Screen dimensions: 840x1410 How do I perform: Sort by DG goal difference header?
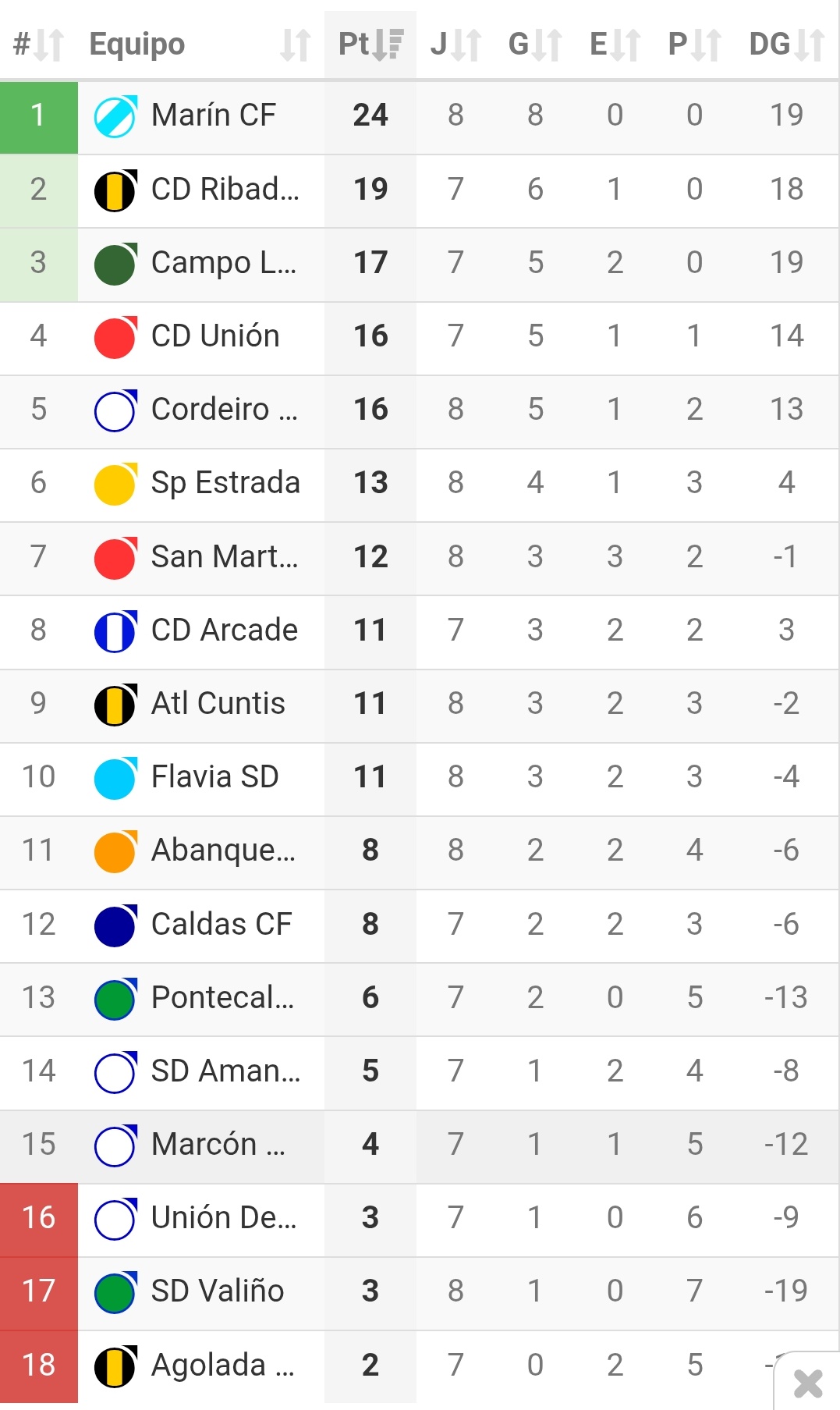coord(786,44)
